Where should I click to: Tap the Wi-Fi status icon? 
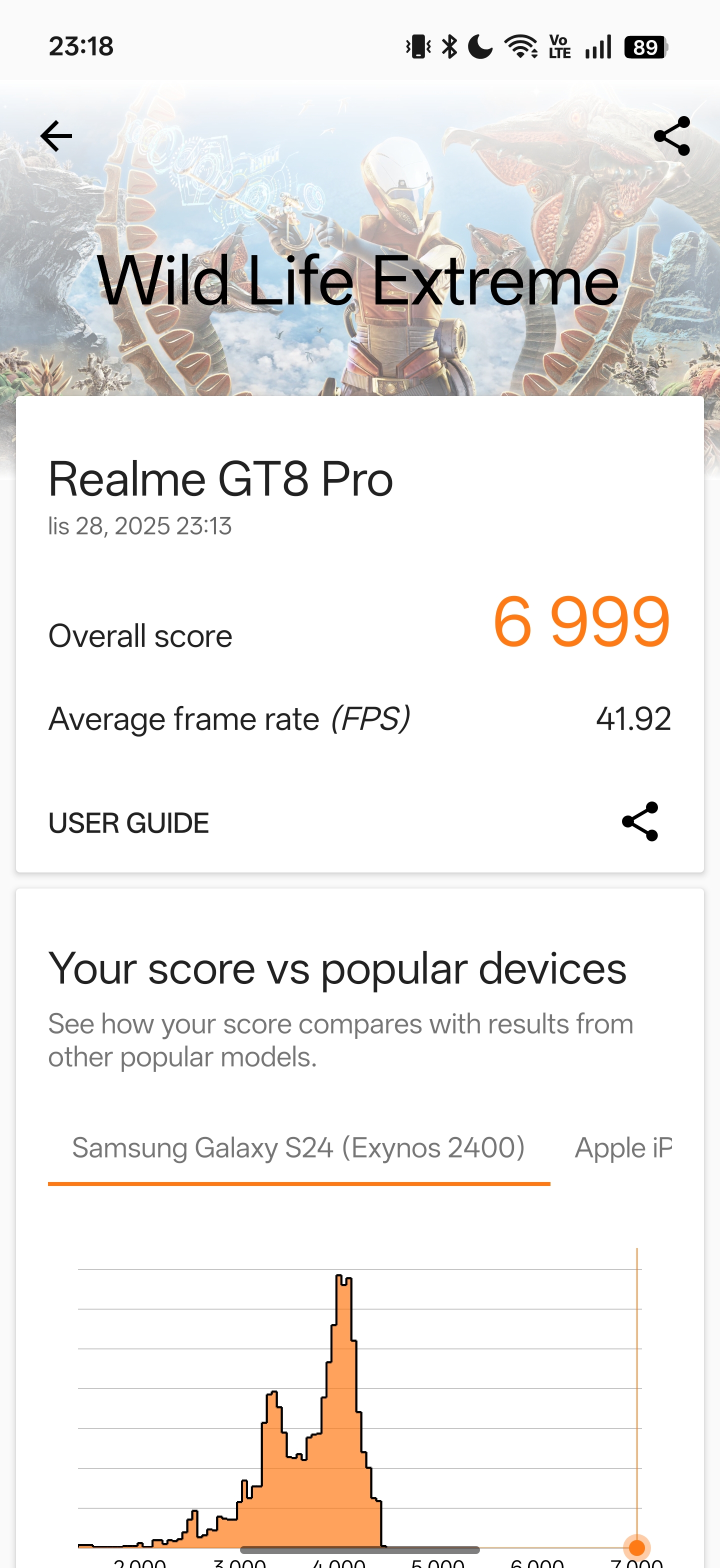[x=520, y=47]
